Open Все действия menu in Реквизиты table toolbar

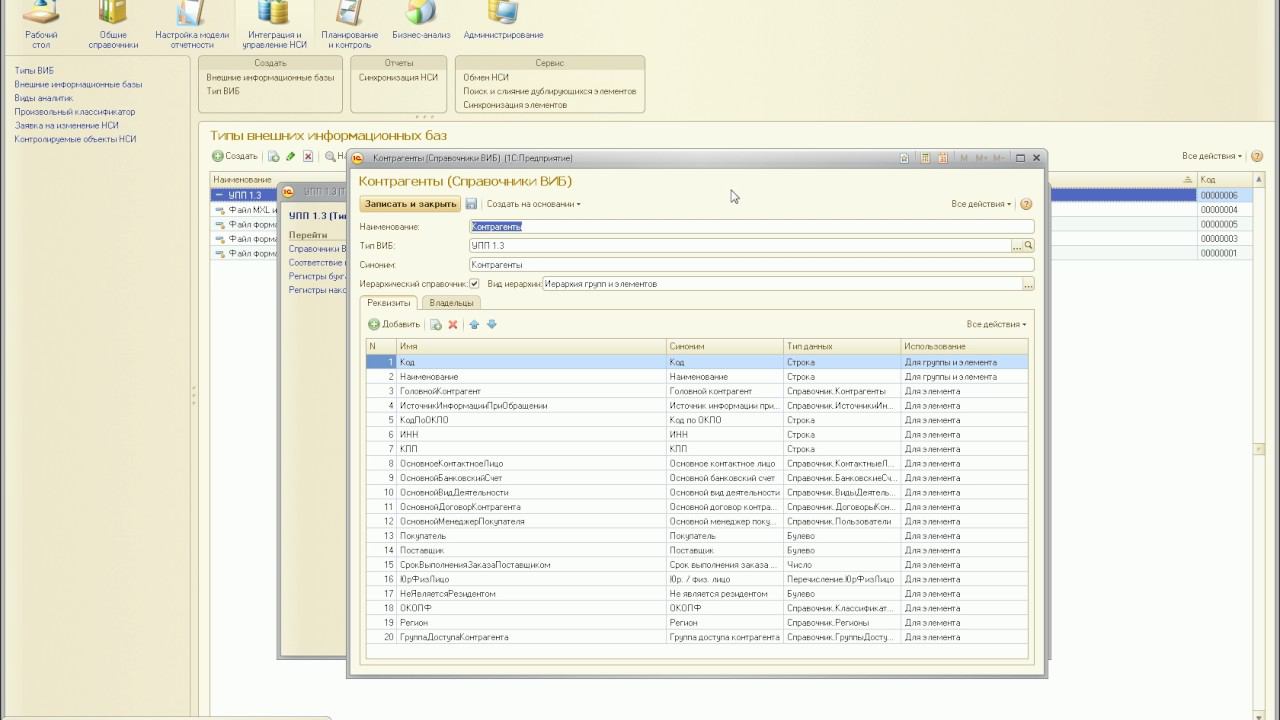pos(995,324)
